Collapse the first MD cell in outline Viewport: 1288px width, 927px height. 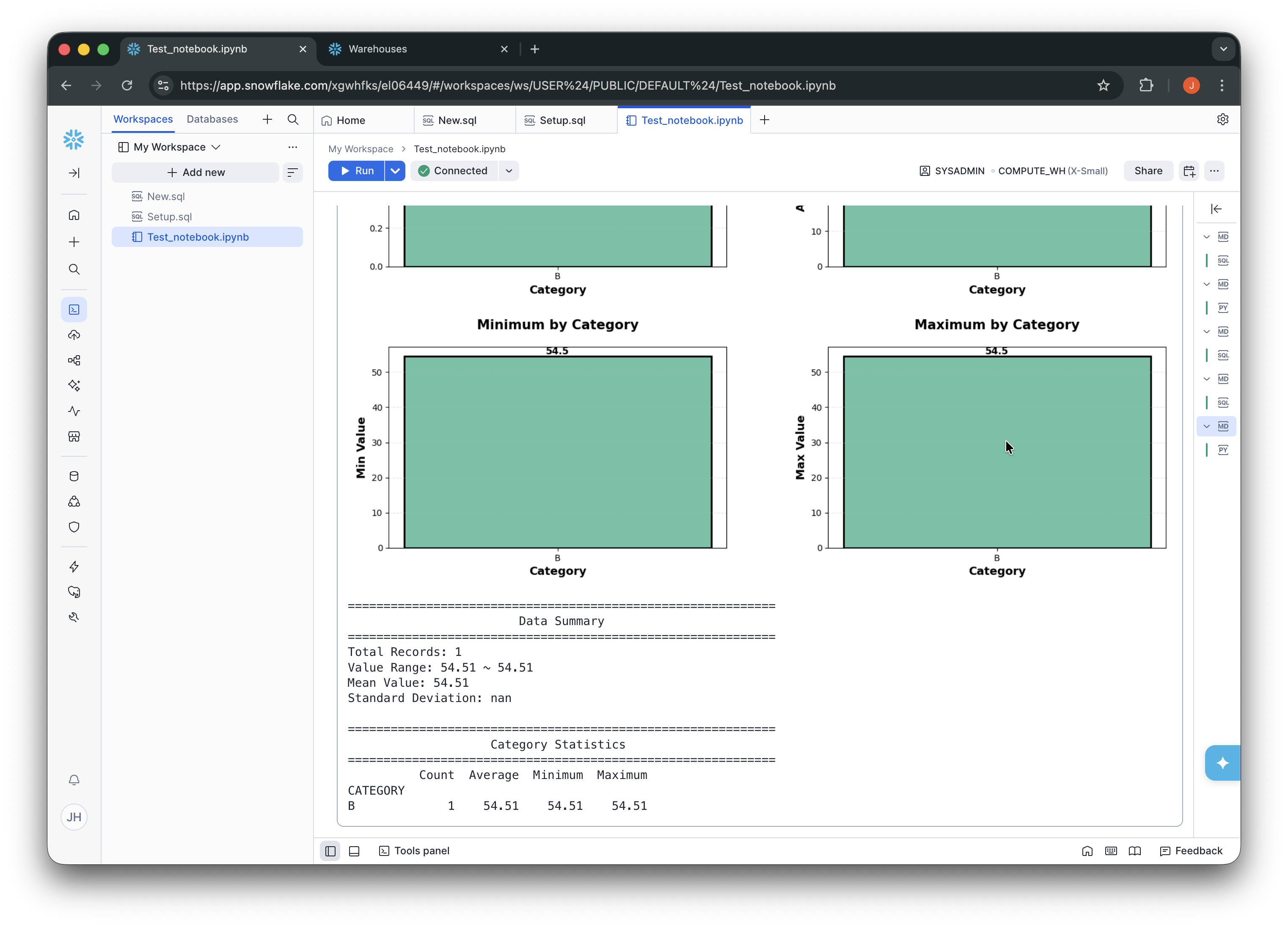(x=1207, y=237)
